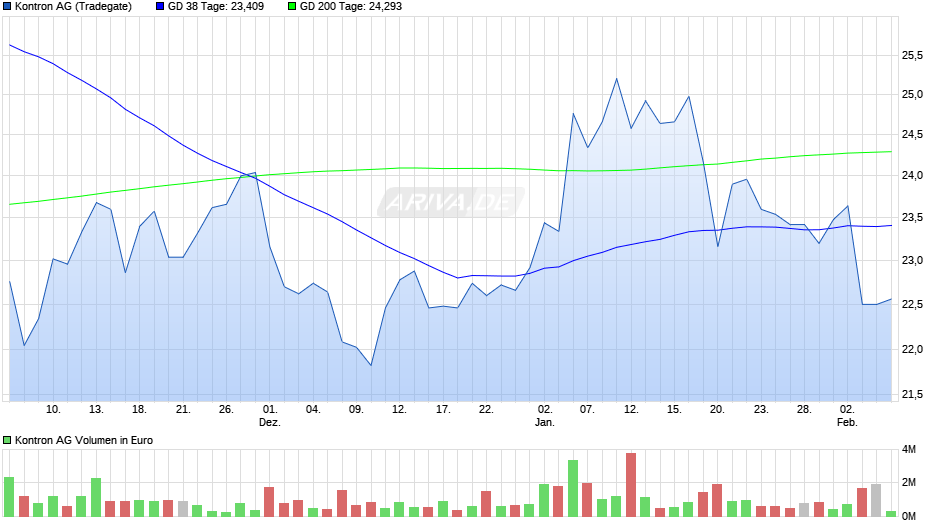Click the Kontron AG (Tradegate) legend swatch

7,7
